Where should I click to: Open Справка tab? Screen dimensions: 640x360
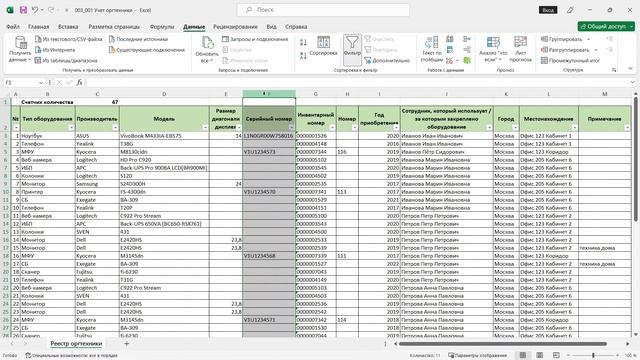click(296, 27)
